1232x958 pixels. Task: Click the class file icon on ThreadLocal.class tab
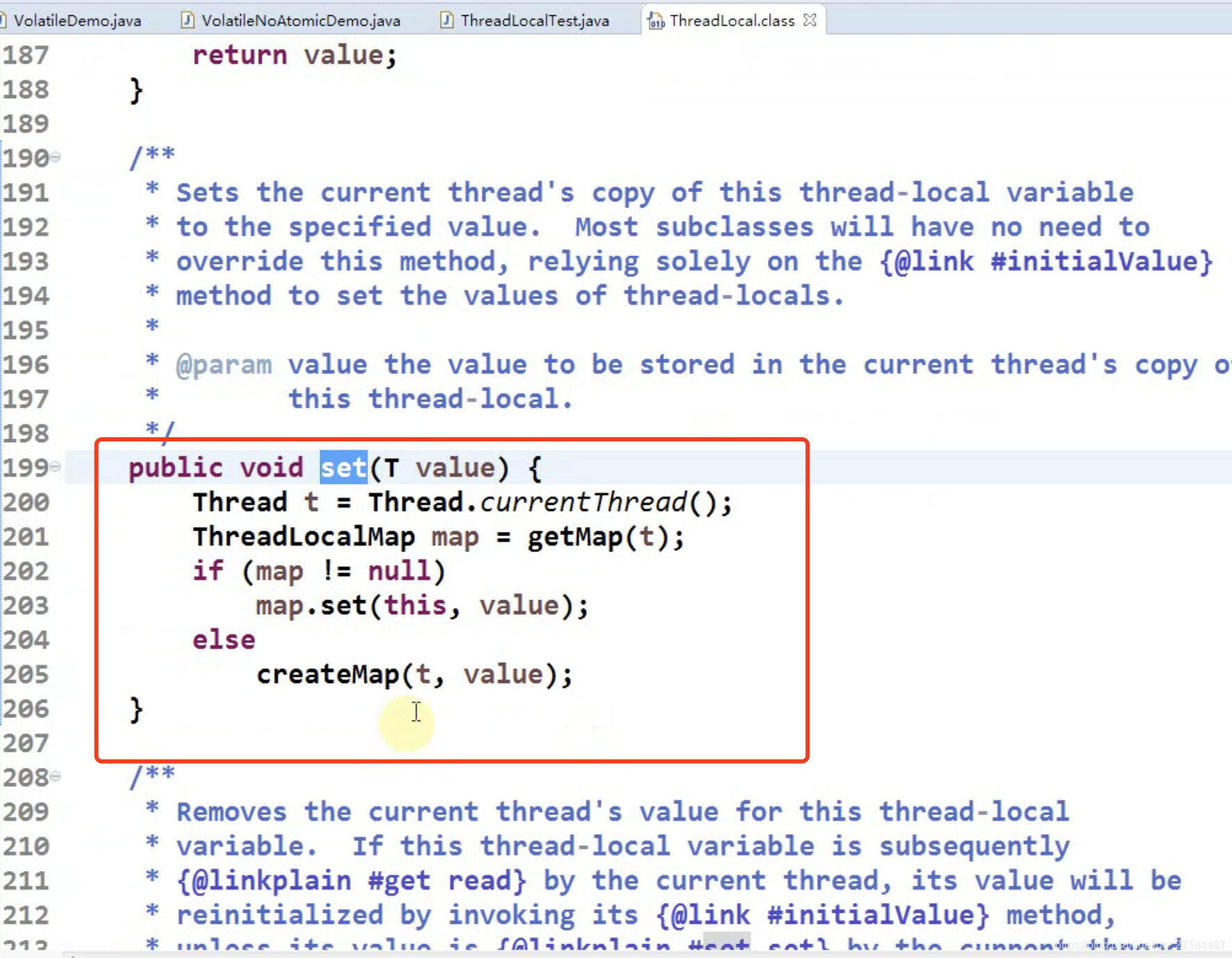click(x=655, y=20)
